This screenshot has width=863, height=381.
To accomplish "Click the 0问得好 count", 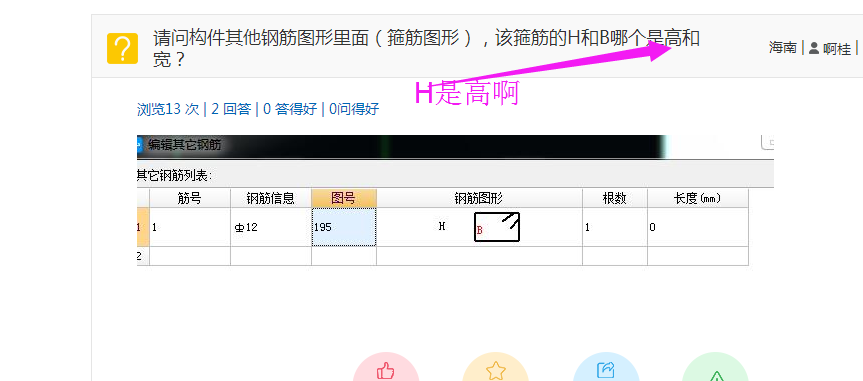I will pos(354,109).
